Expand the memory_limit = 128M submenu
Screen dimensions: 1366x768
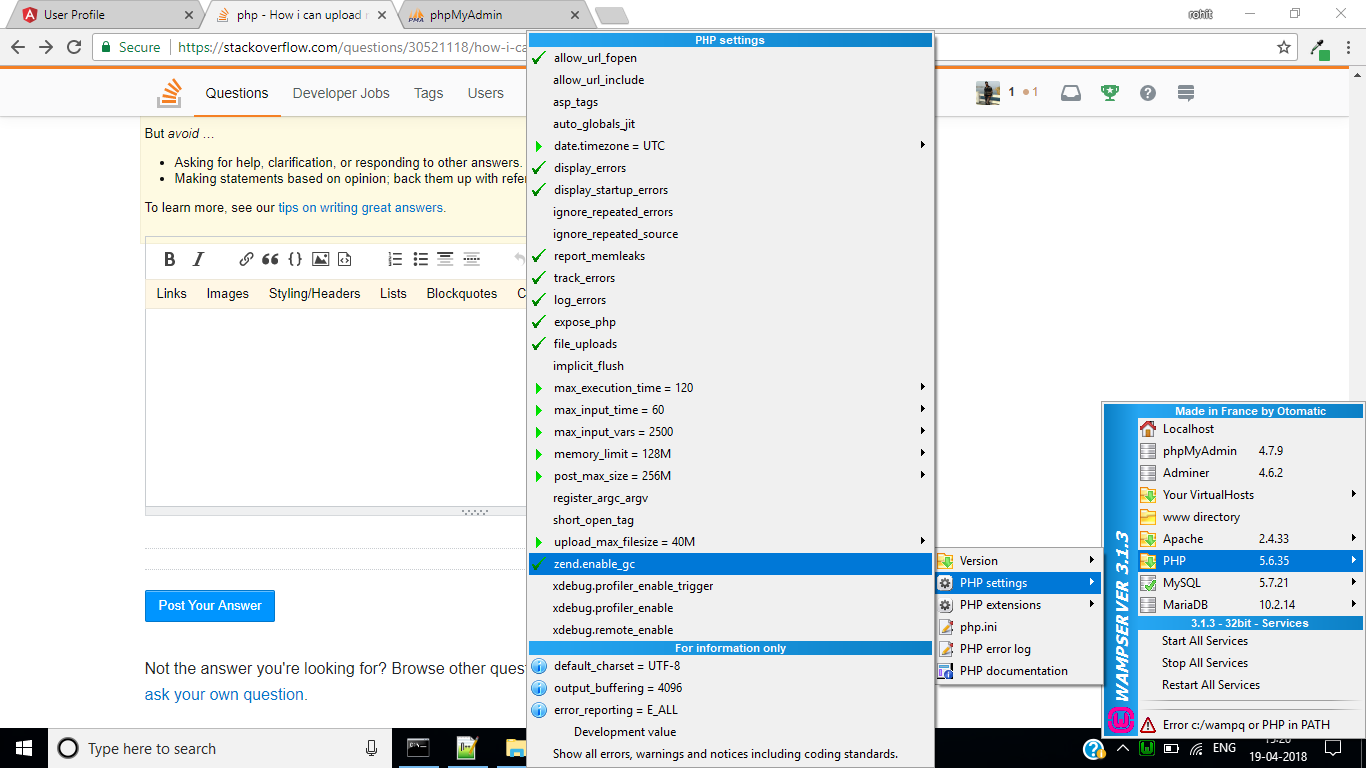730,454
